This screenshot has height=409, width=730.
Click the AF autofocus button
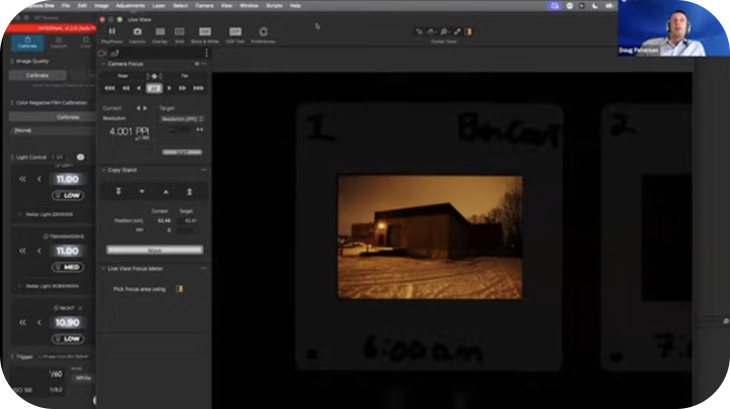[154, 88]
